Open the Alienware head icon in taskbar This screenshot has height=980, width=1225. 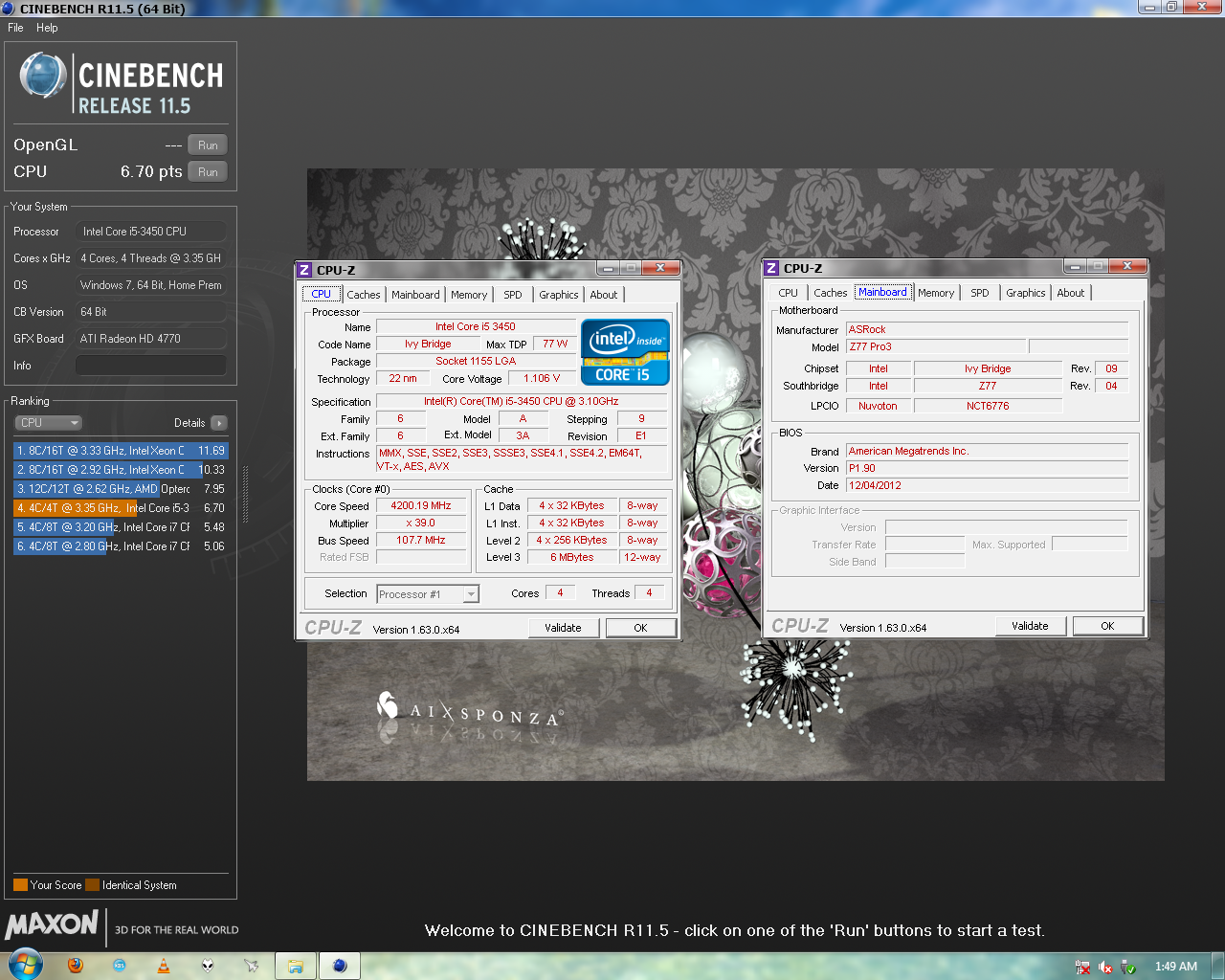tap(208, 966)
